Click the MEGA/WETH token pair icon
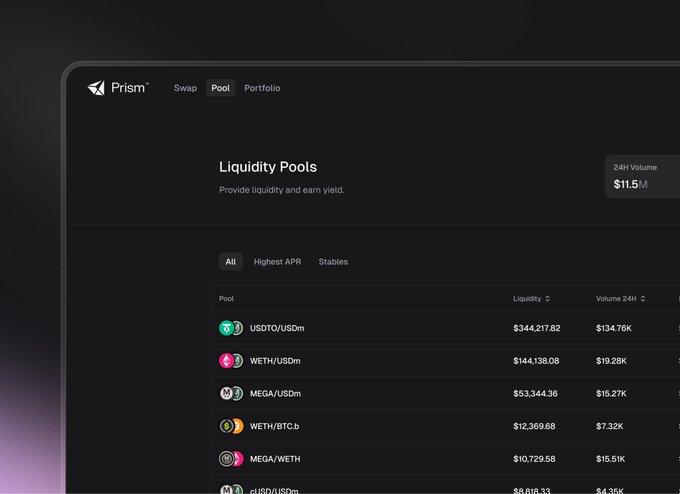Image resolution: width=680 pixels, height=494 pixels. click(231, 459)
